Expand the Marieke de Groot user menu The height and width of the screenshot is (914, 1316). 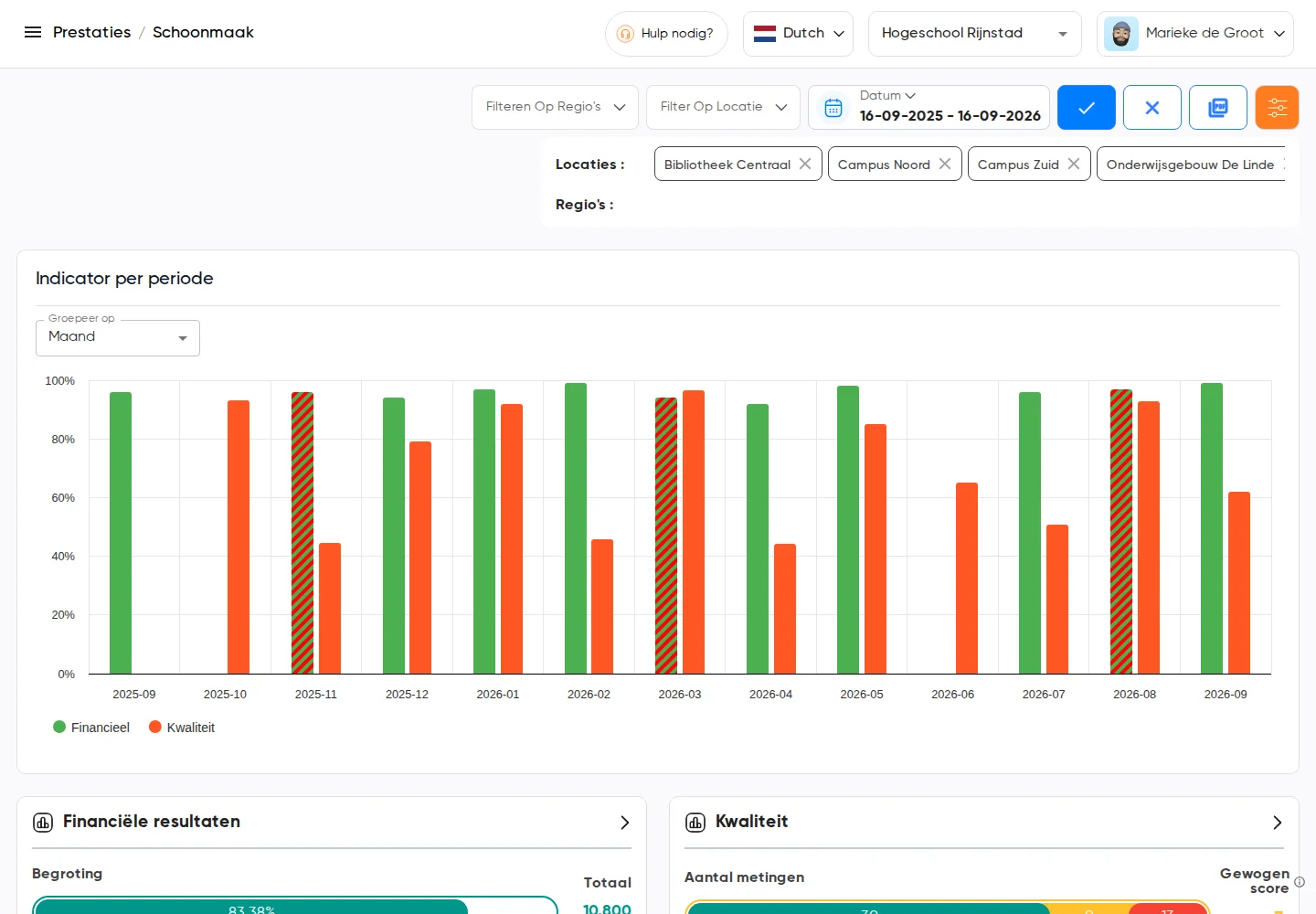point(1195,34)
